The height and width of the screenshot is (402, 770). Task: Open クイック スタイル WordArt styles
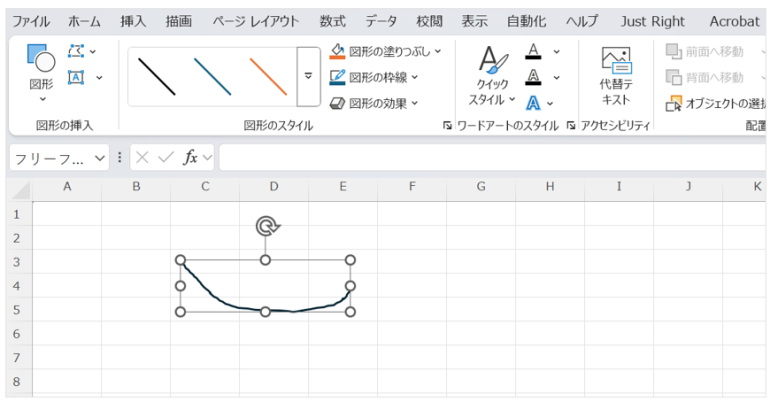(x=492, y=76)
